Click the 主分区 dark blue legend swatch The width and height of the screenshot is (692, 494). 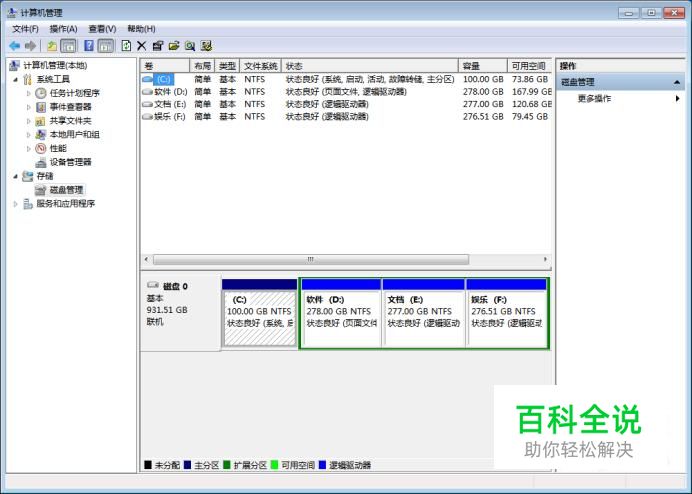187,465
